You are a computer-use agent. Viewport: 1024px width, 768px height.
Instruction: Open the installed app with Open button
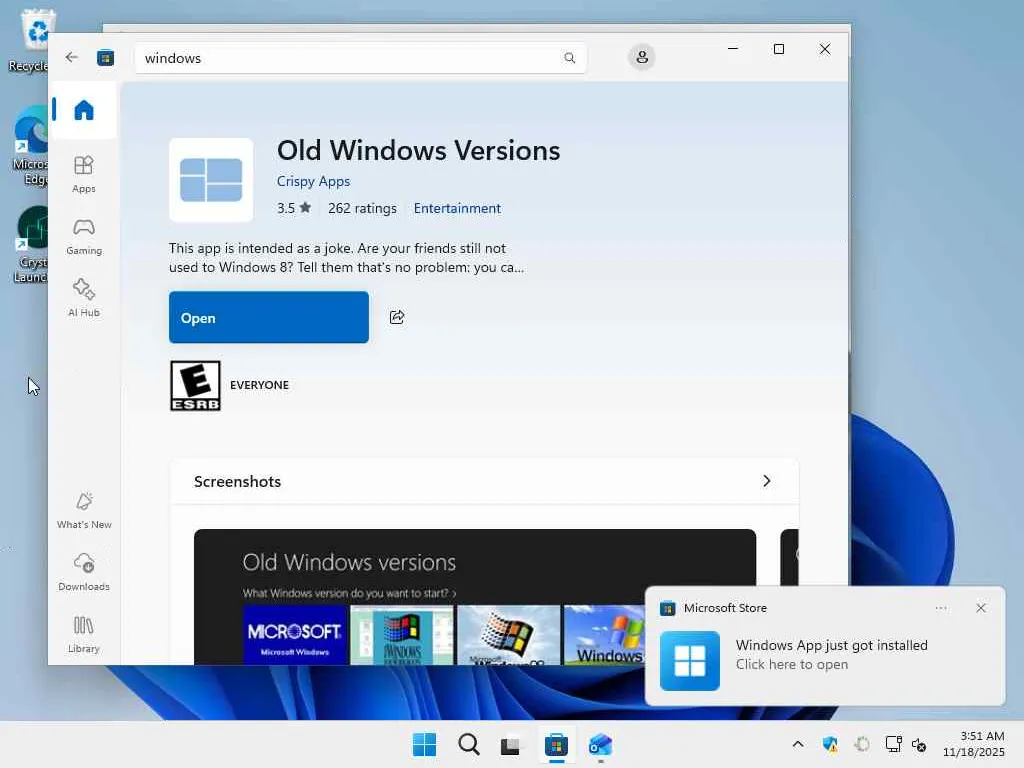(269, 317)
